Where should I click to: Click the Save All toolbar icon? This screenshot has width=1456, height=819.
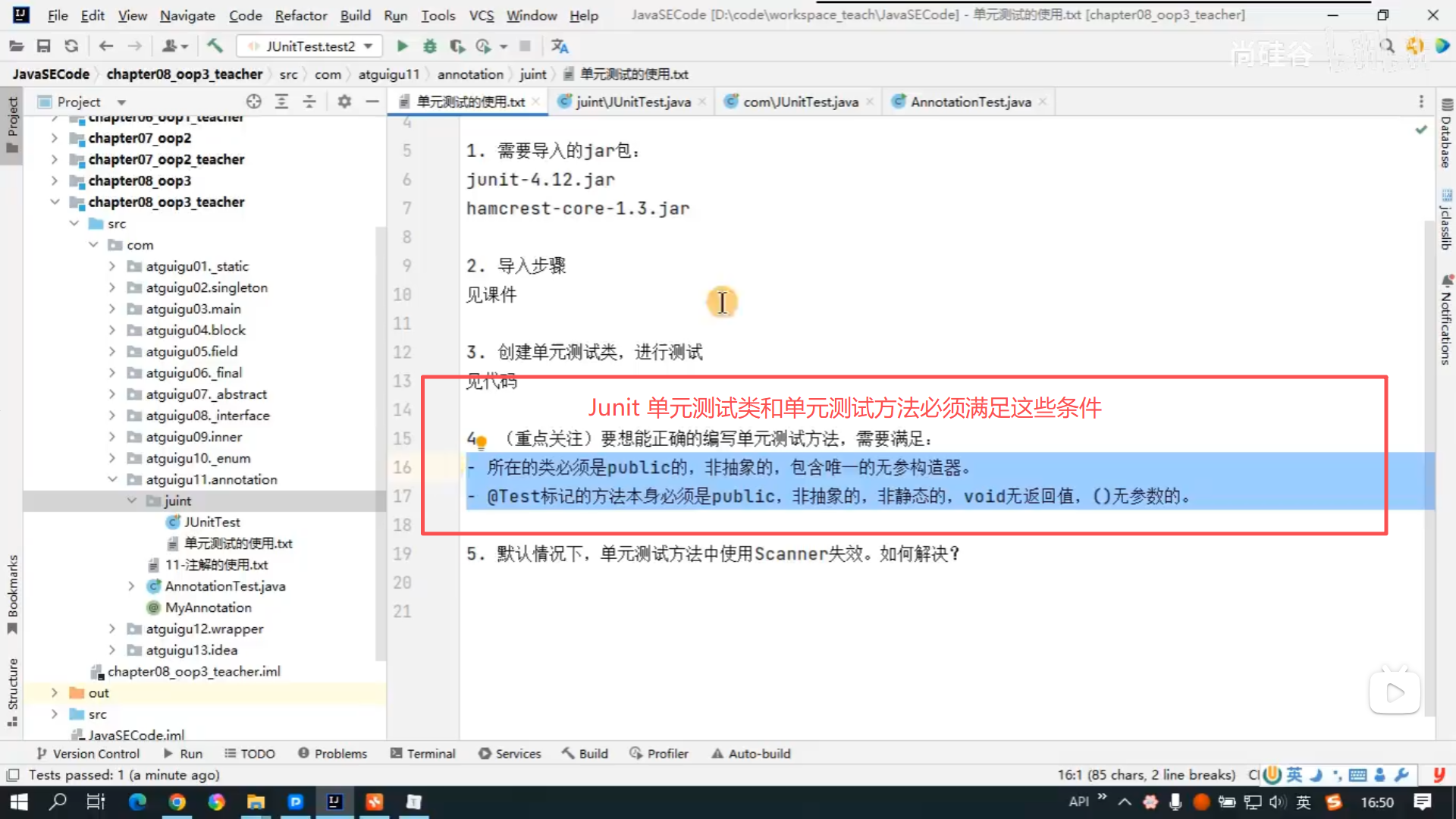[x=44, y=46]
